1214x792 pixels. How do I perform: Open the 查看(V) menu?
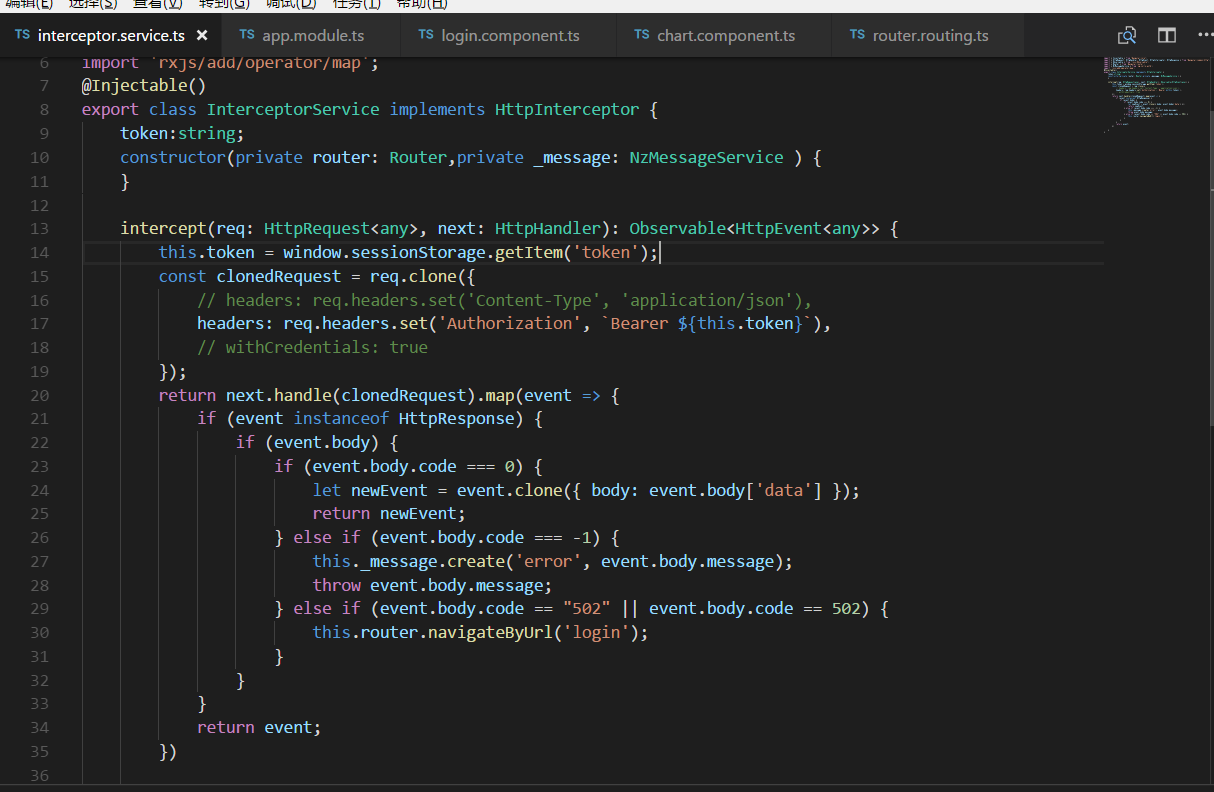pos(158,4)
